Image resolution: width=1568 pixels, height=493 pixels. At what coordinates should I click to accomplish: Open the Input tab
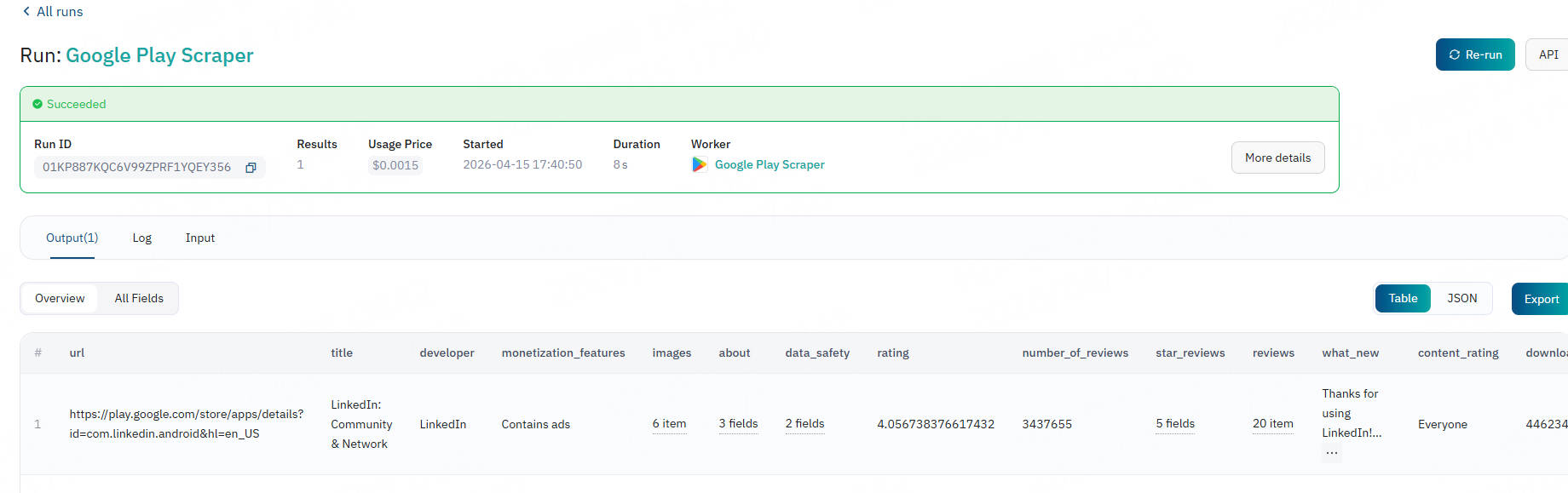(x=199, y=238)
